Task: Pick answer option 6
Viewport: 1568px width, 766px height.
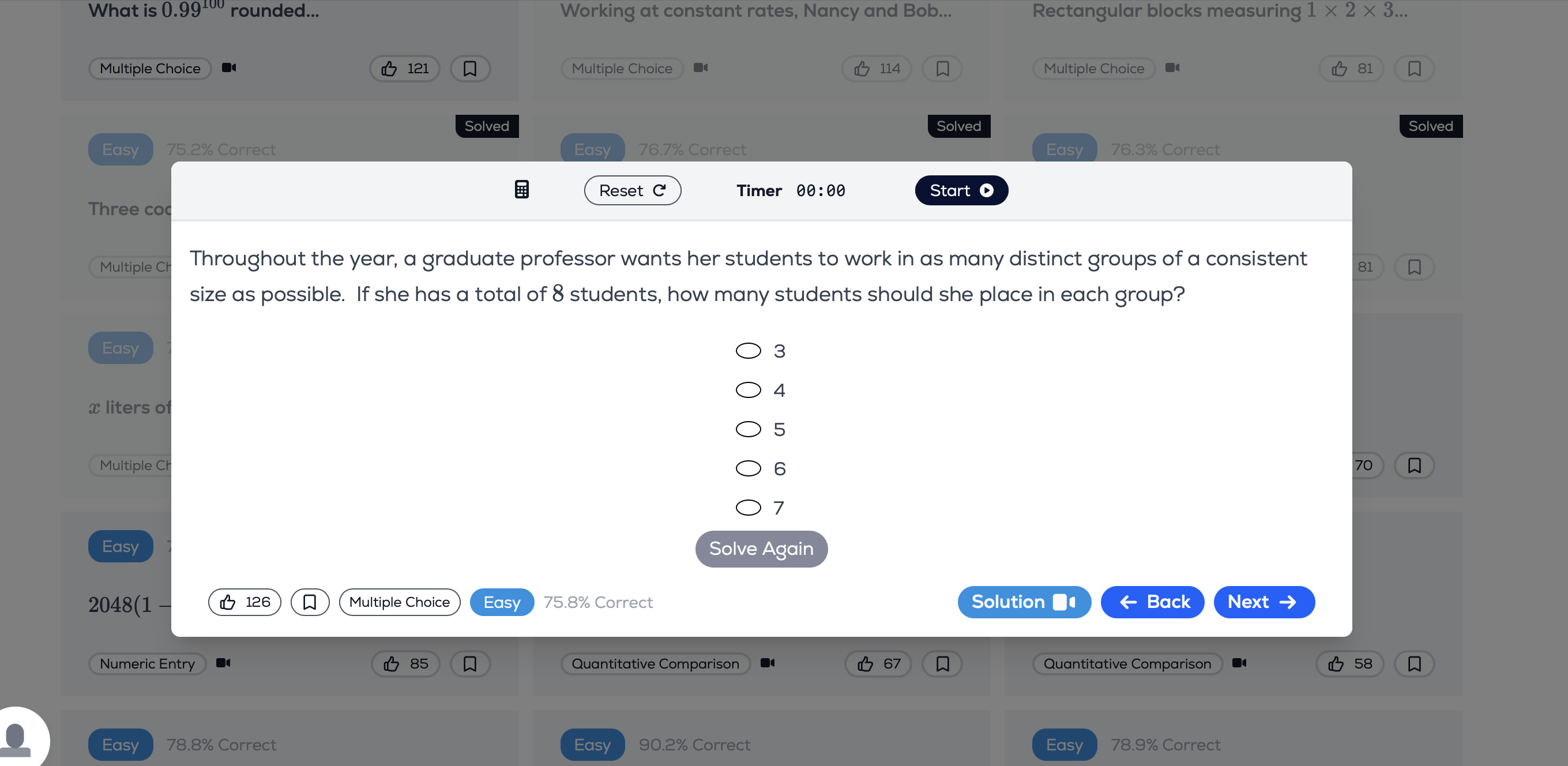Action: 748,468
